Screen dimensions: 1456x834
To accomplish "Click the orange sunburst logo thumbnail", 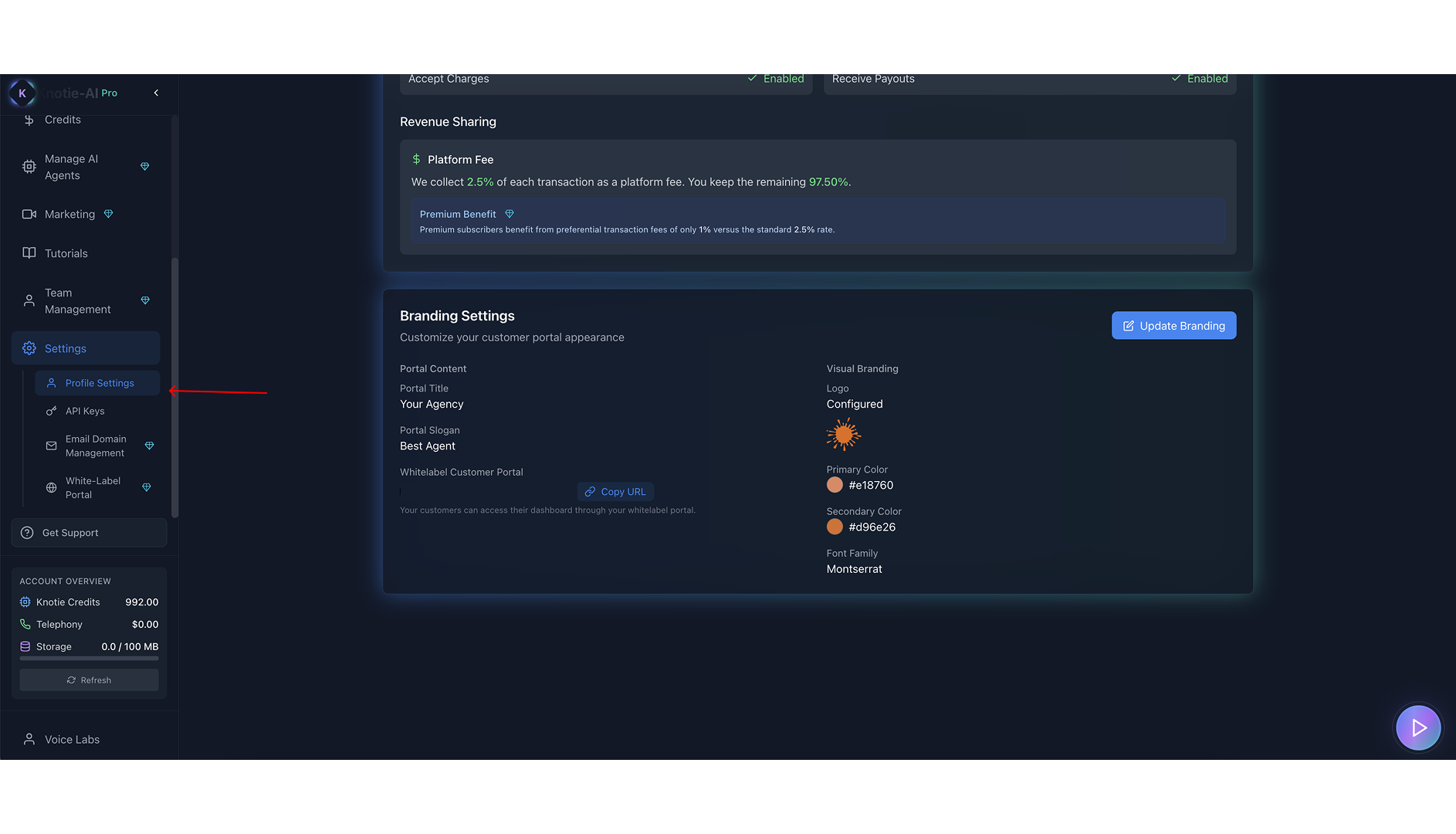I will pyautogui.click(x=843, y=435).
